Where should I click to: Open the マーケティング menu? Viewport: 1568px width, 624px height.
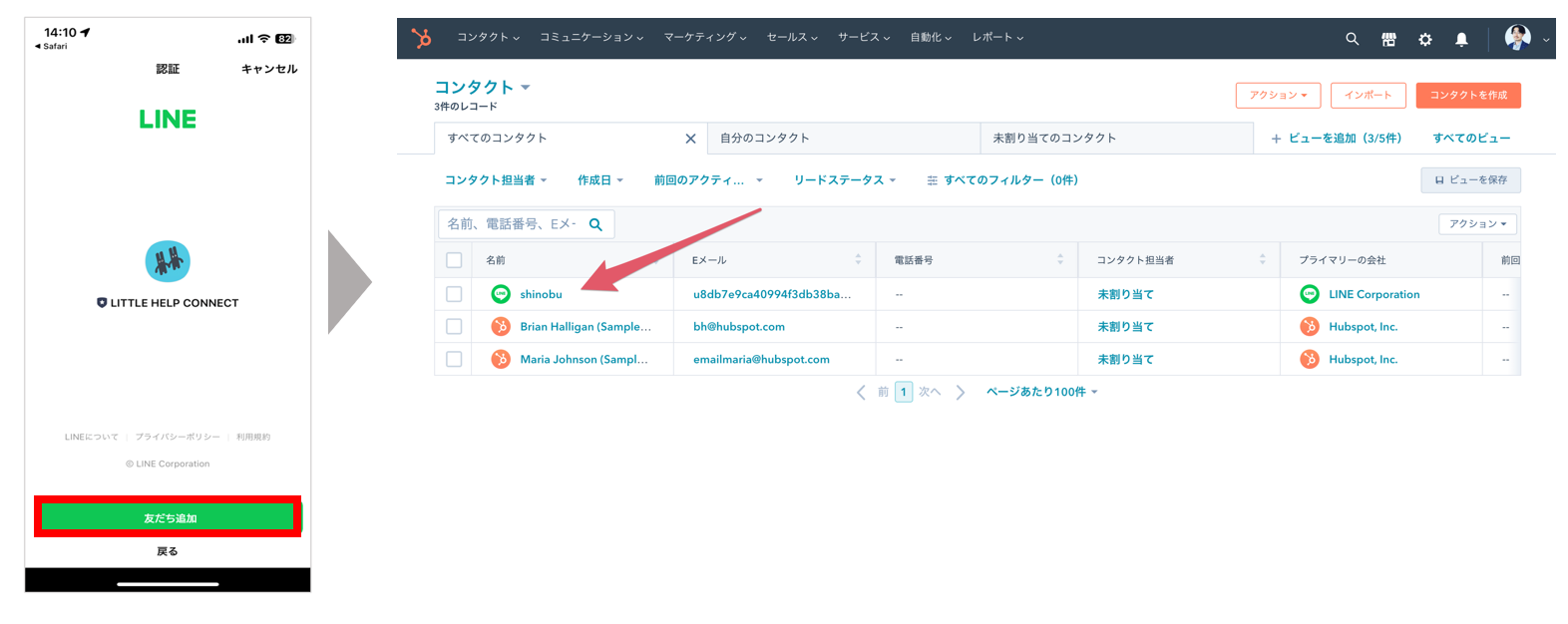coord(704,38)
